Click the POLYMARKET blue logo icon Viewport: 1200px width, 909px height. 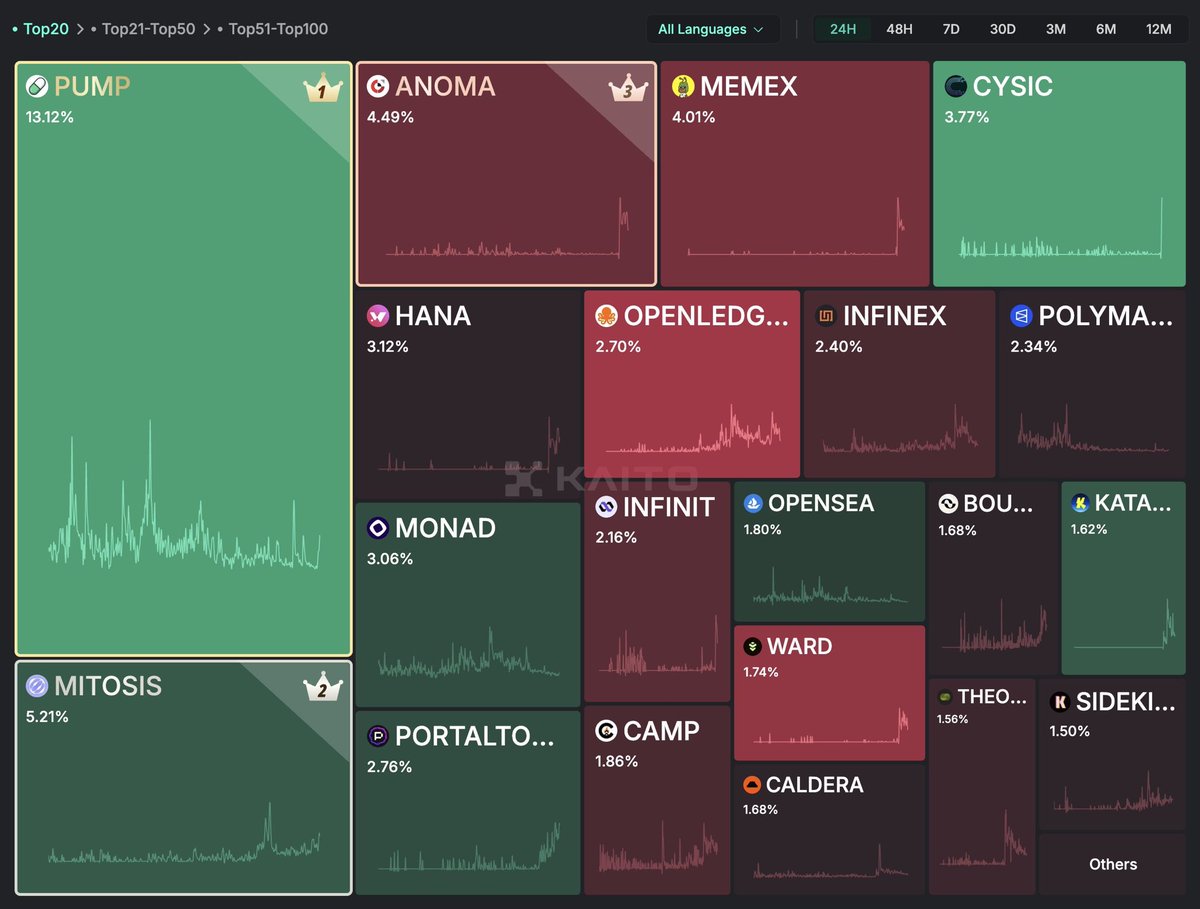coord(1021,316)
